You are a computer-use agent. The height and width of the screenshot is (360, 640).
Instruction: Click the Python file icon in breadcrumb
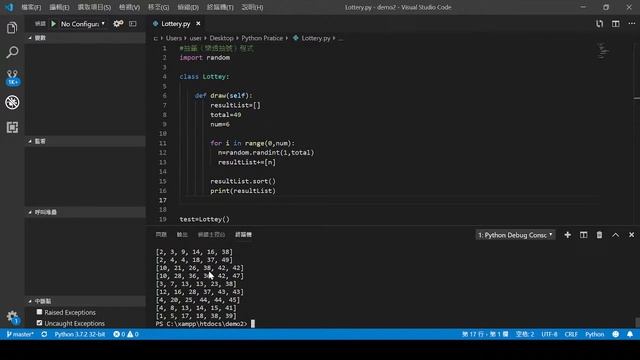pyautogui.click(x=296, y=38)
